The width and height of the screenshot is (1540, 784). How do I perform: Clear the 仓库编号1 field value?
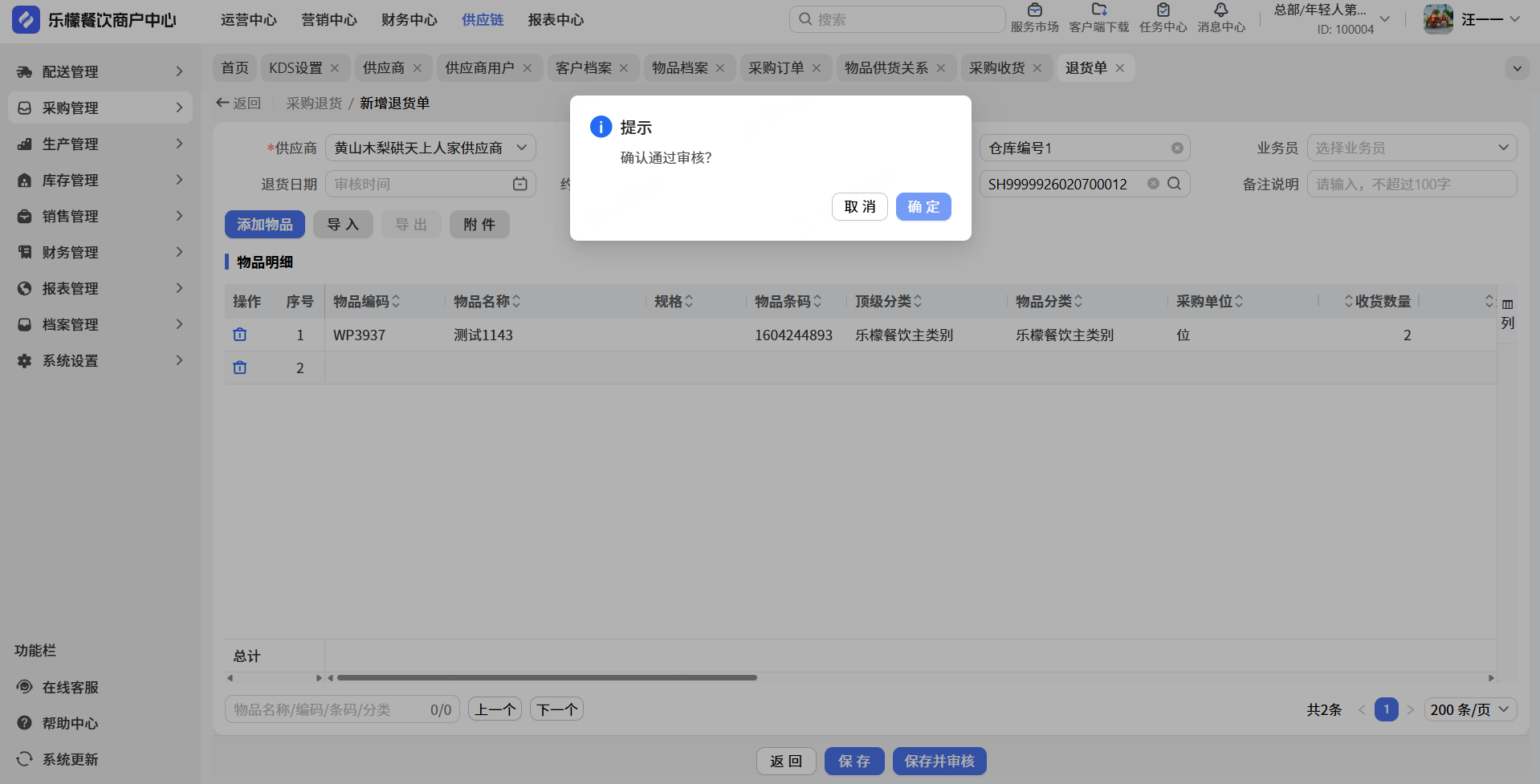1177,148
